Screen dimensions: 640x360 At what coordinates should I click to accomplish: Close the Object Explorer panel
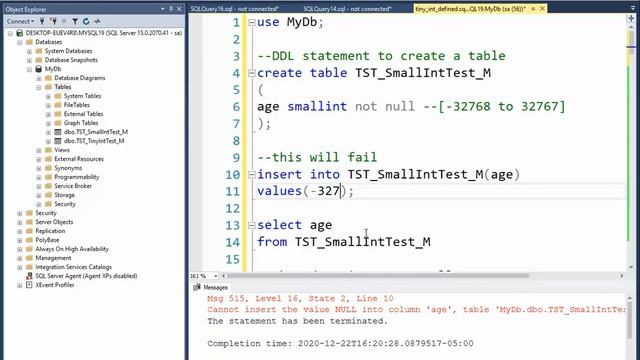pos(179,9)
